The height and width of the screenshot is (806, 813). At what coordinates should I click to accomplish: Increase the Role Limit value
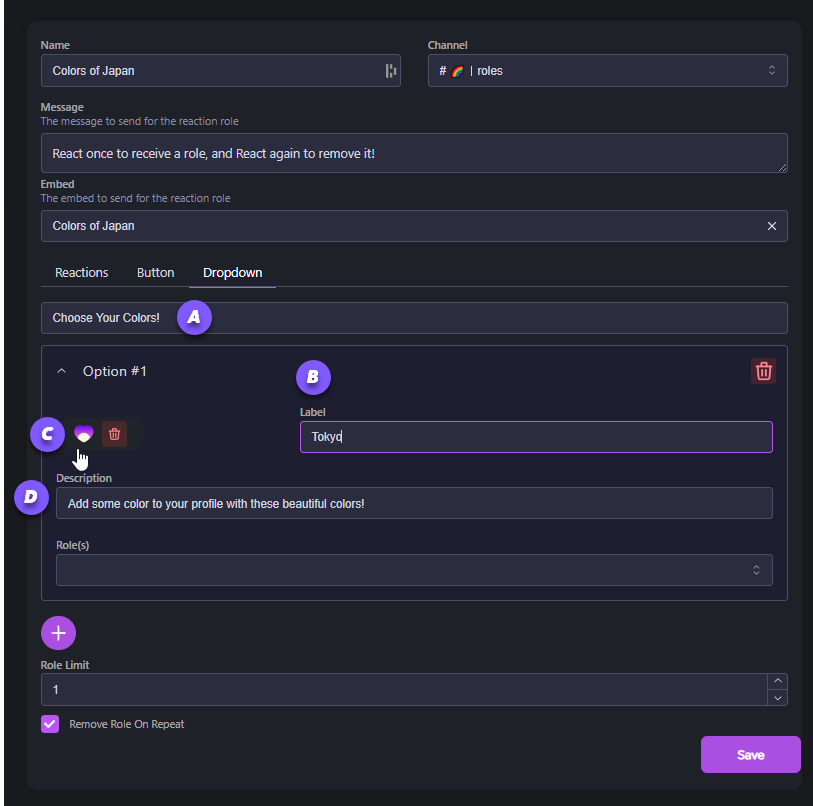tap(777, 682)
